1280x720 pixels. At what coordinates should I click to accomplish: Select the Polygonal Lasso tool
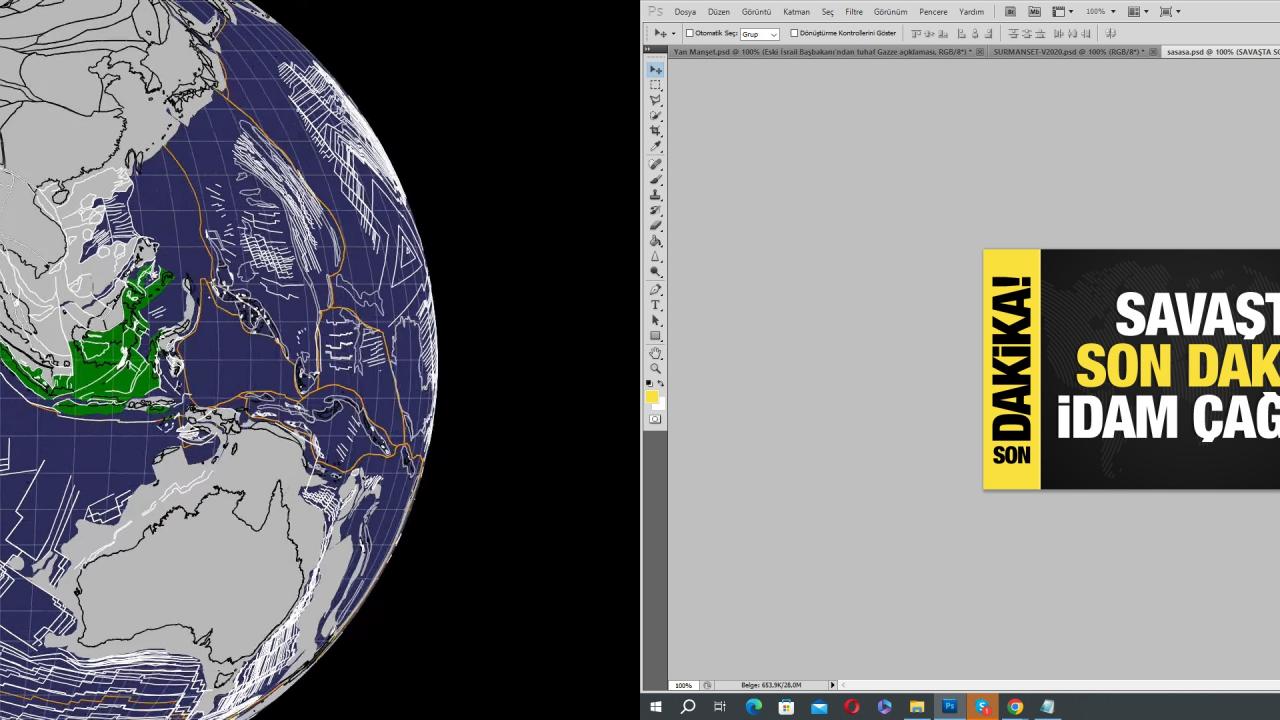[x=655, y=100]
